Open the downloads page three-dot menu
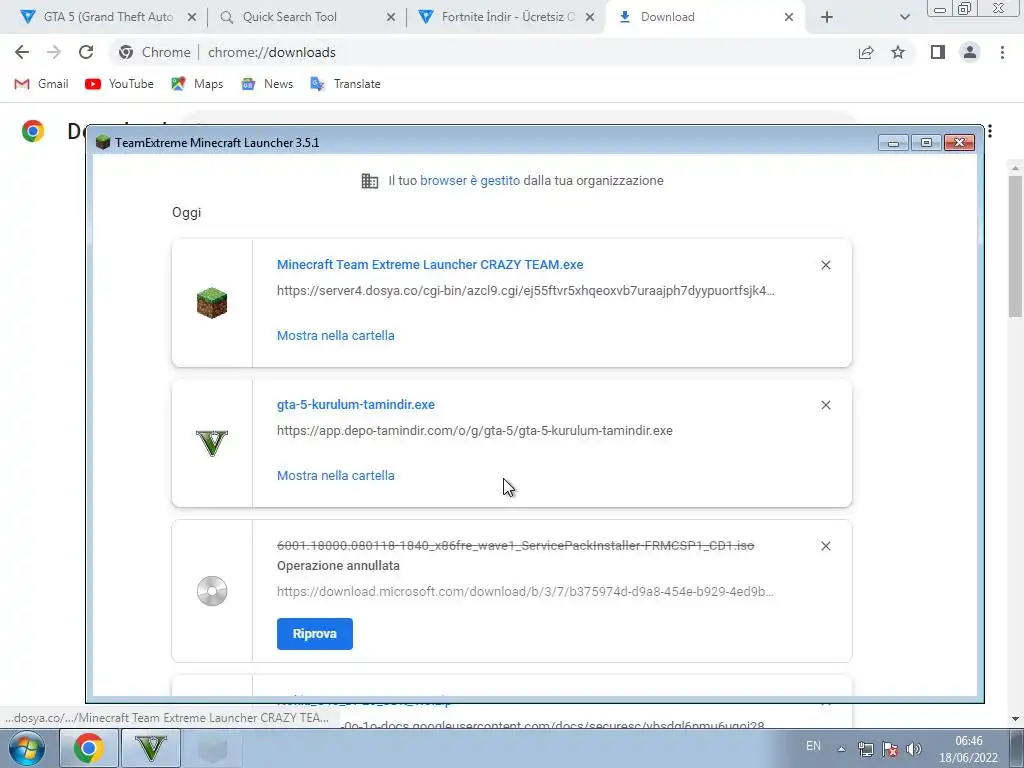Screen dimensions: 1024x768 pyautogui.click(x=990, y=131)
